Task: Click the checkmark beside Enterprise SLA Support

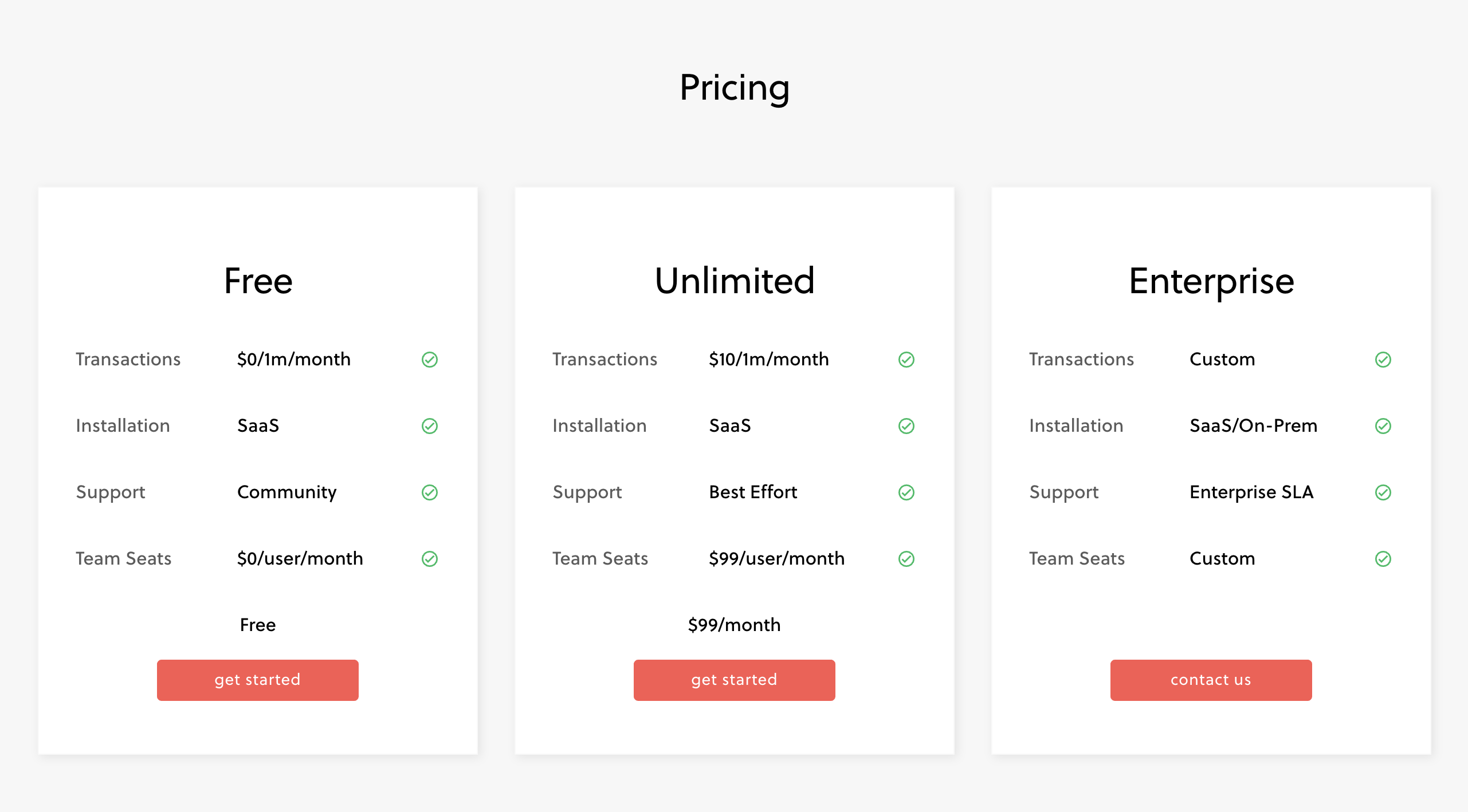Action: (1383, 492)
